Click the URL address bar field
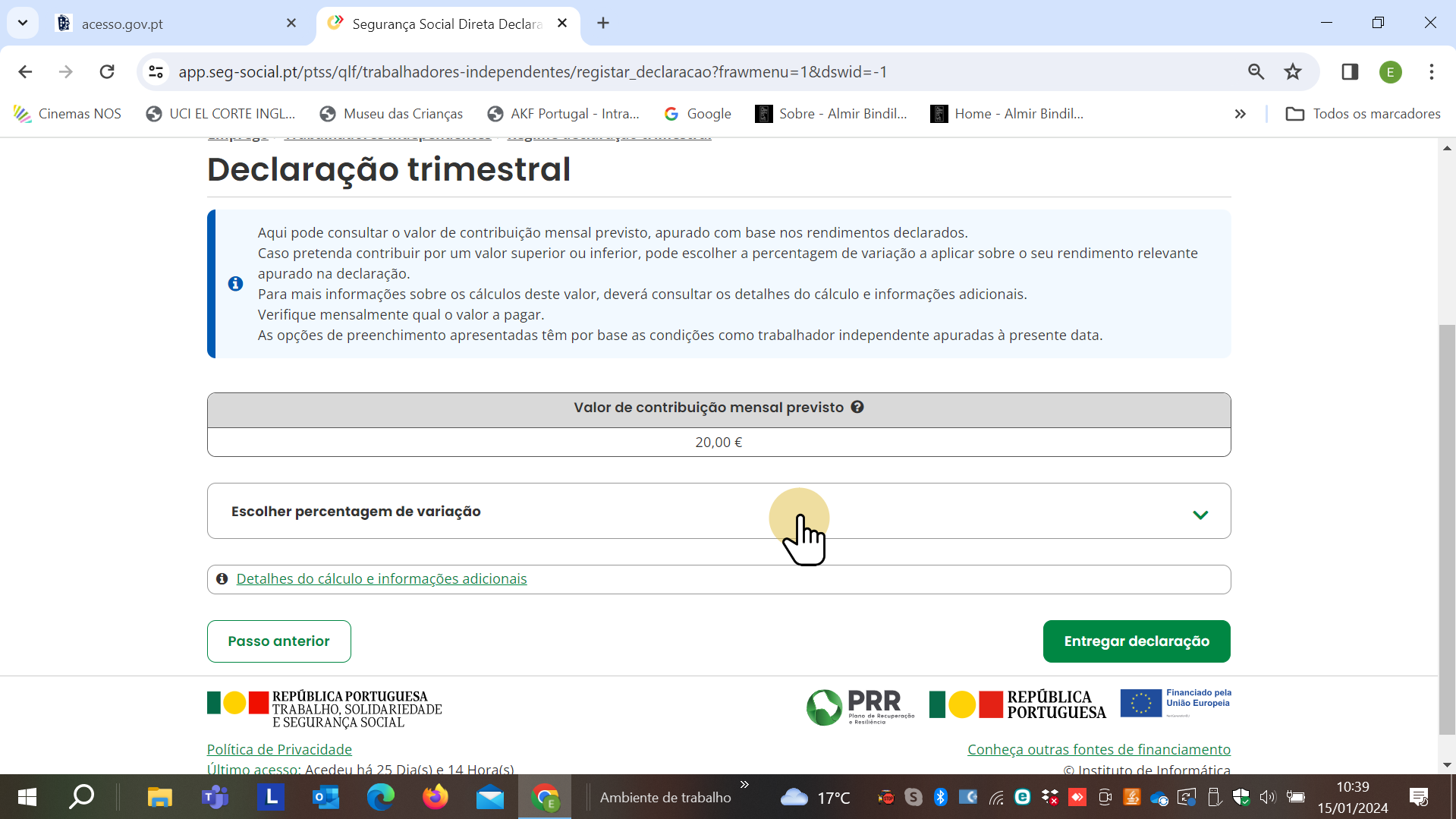Viewport: 1456px width, 819px height. 683,72
